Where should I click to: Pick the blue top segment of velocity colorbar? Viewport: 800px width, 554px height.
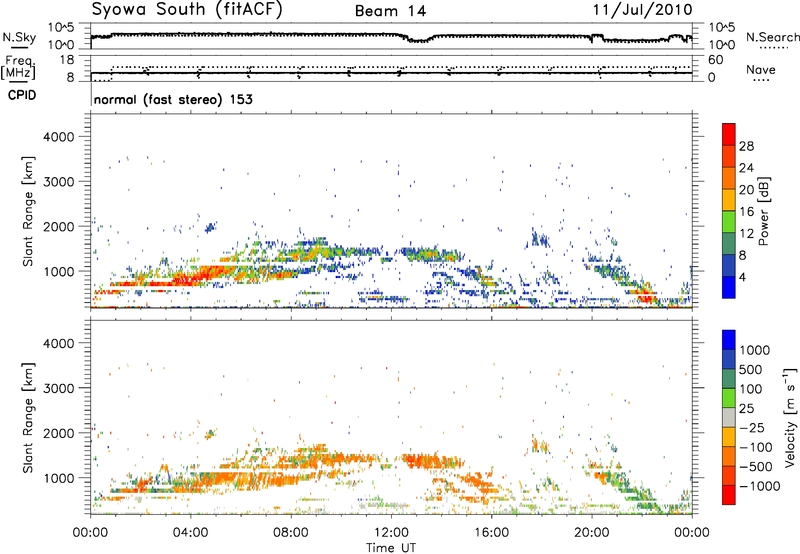(729, 340)
